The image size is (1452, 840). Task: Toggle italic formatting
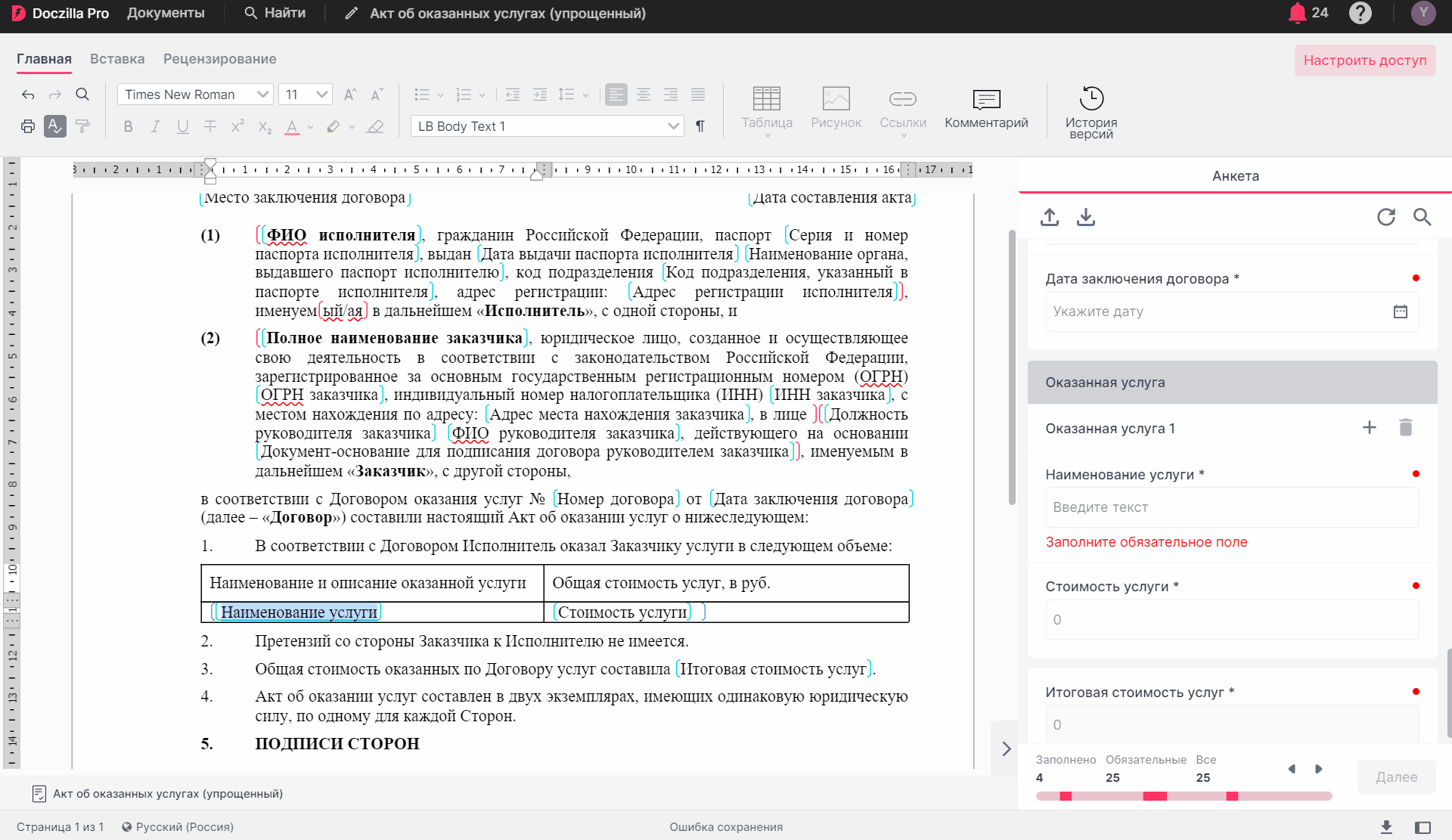(156, 126)
